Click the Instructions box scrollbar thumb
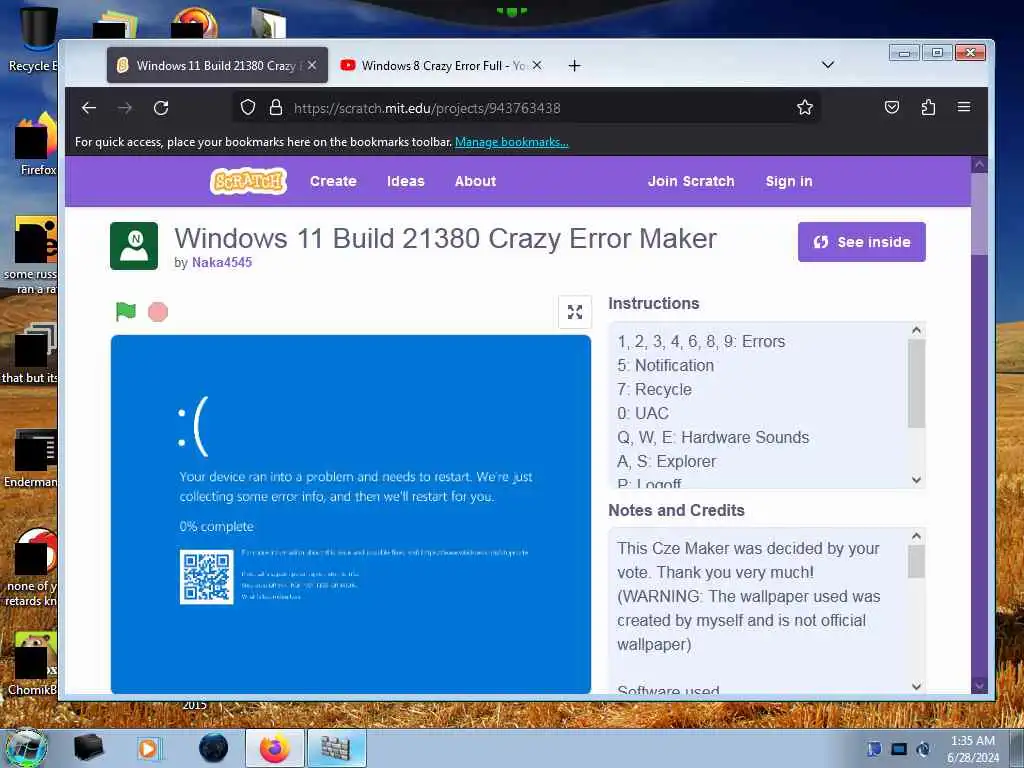The image size is (1024, 768). 916,383
